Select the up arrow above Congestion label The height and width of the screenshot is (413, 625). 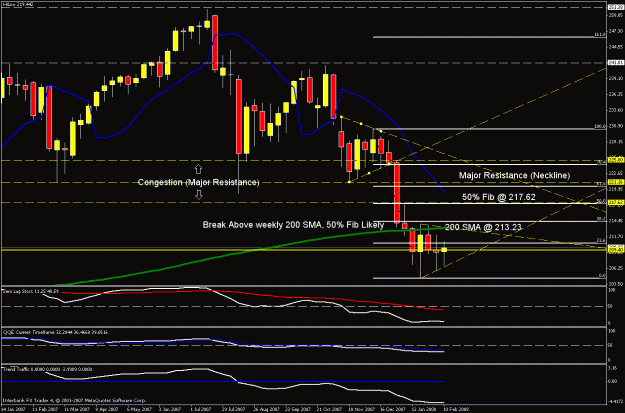[198, 169]
